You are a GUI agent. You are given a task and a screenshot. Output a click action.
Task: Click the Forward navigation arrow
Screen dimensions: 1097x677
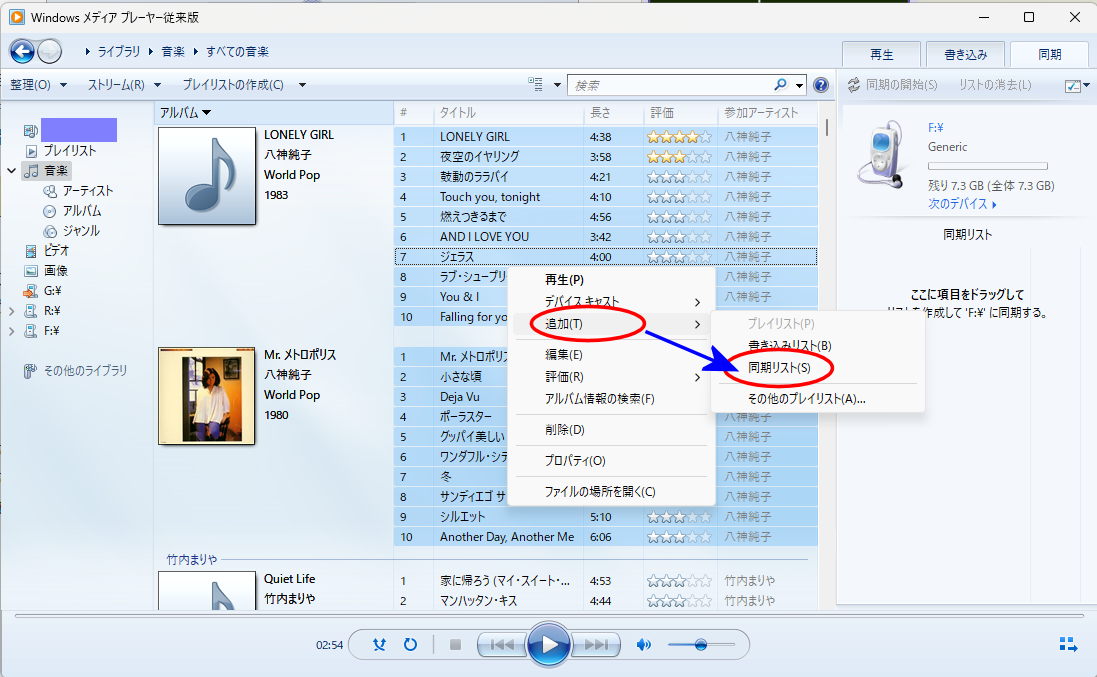click(x=50, y=52)
